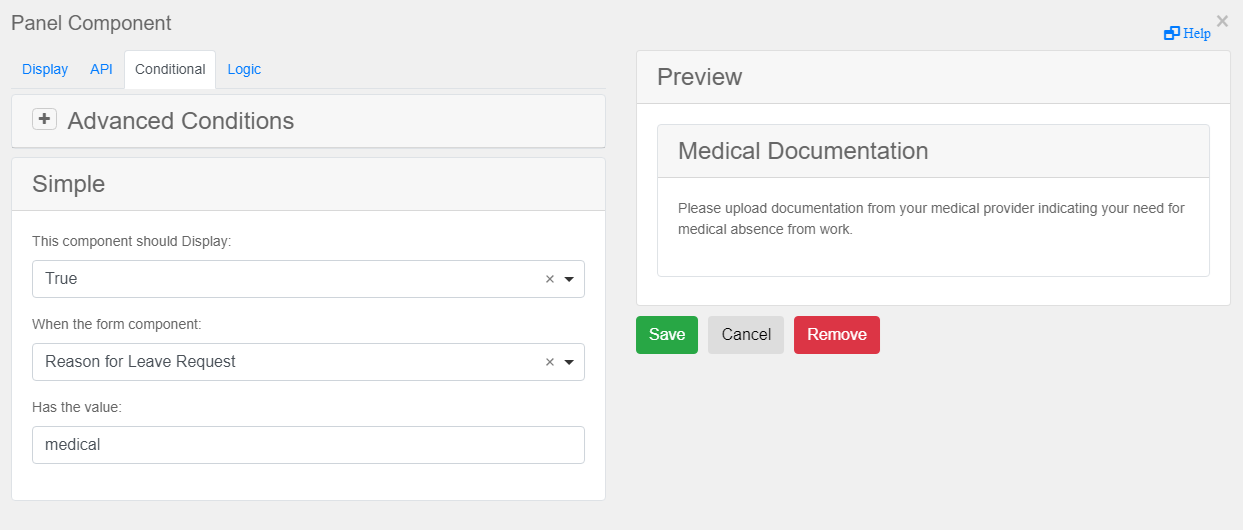Click the Medical Documentation preview panel title

coord(803,151)
